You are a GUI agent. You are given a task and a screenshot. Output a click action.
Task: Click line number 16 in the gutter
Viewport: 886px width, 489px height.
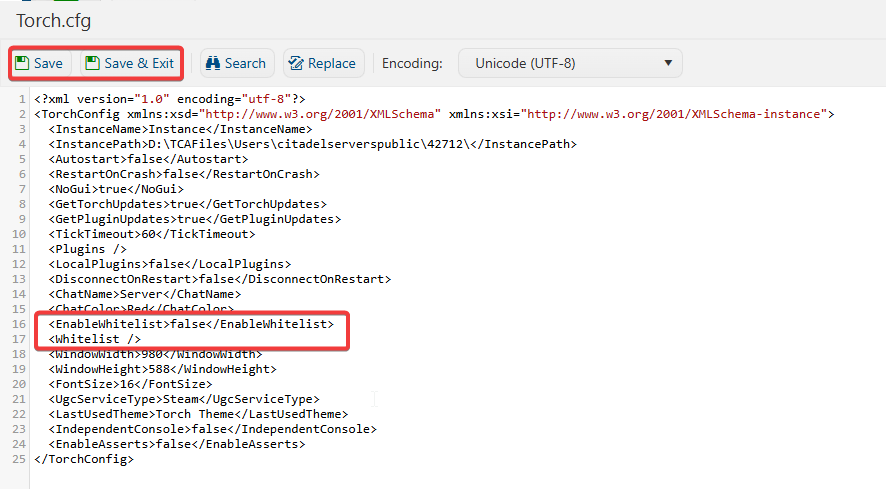click(x=19, y=324)
